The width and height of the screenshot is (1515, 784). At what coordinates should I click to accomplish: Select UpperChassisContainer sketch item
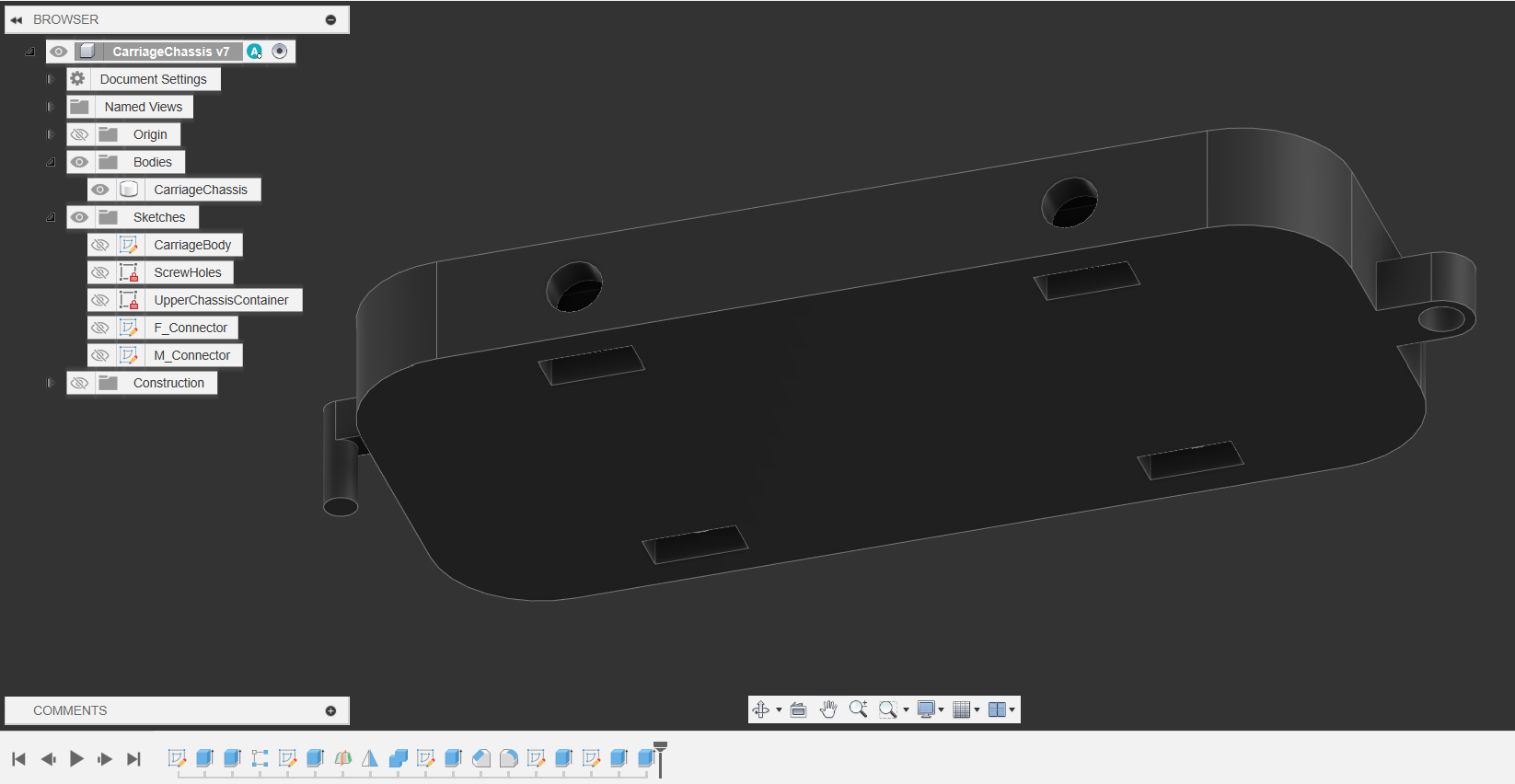coord(221,300)
